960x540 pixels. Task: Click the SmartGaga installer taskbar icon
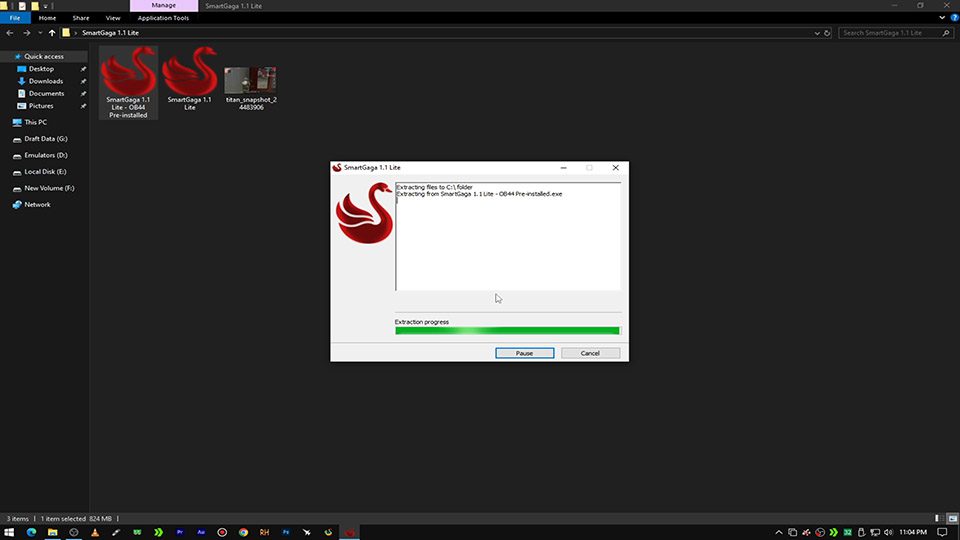point(350,532)
